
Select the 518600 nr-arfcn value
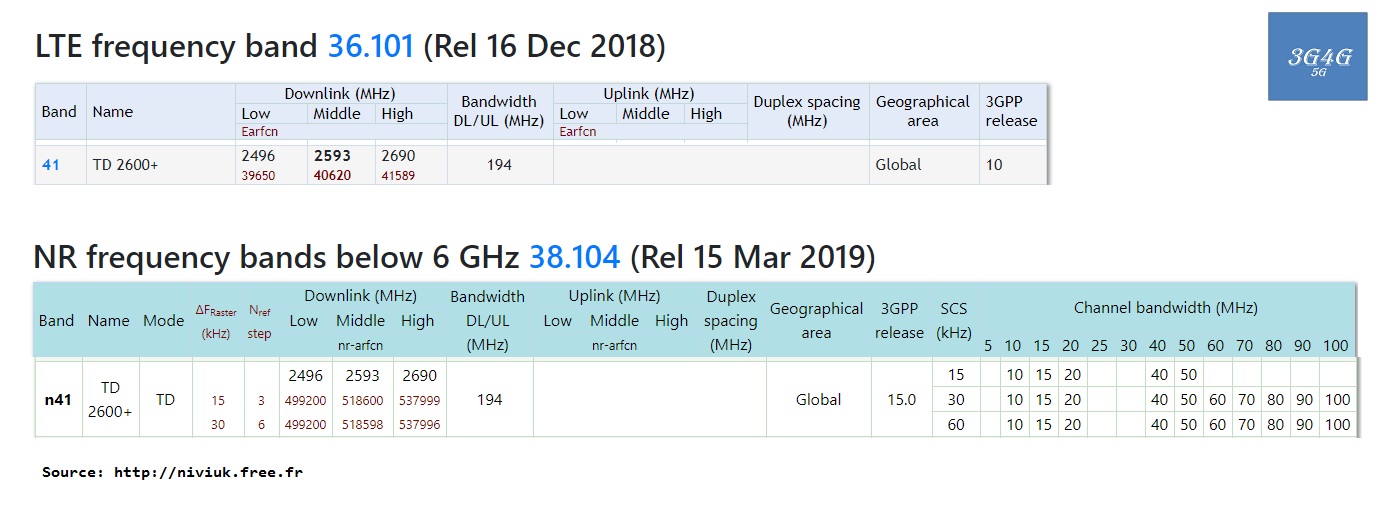tap(360, 400)
